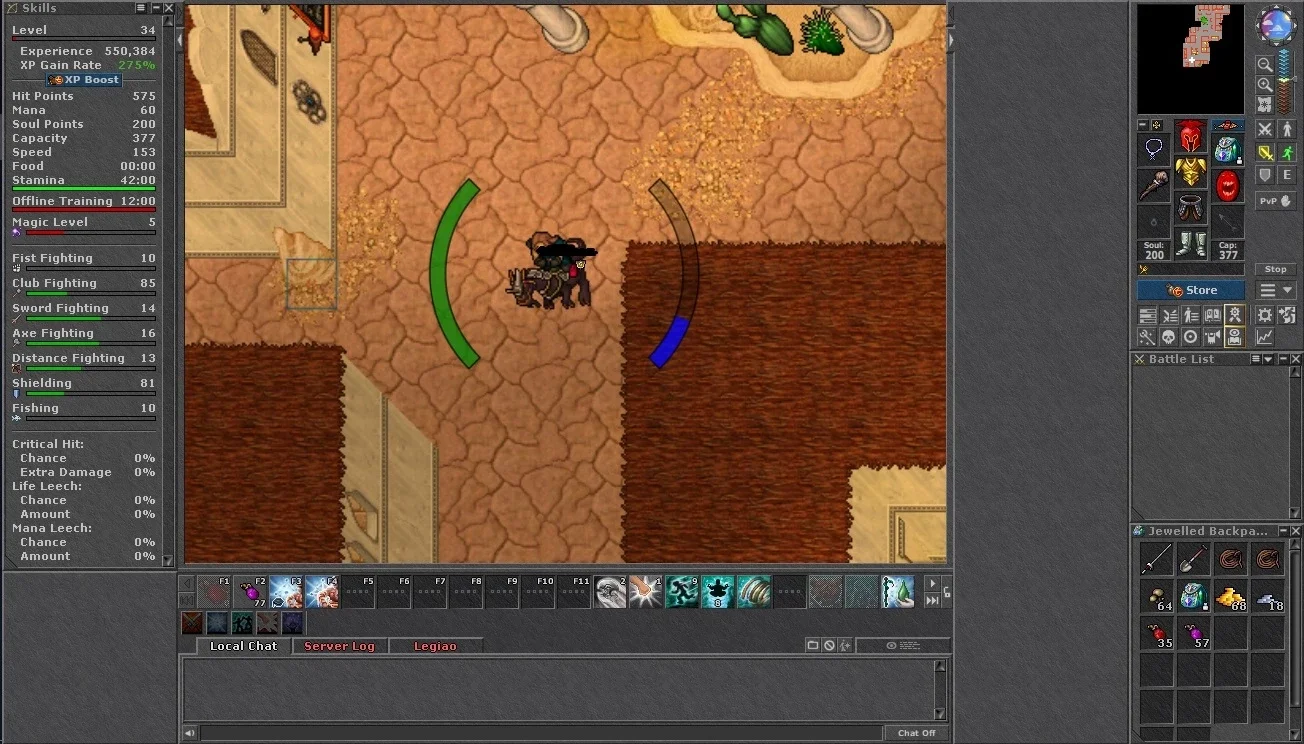Select the red potion stack of 35
Screen dimensions: 1304x744
[1157, 633]
